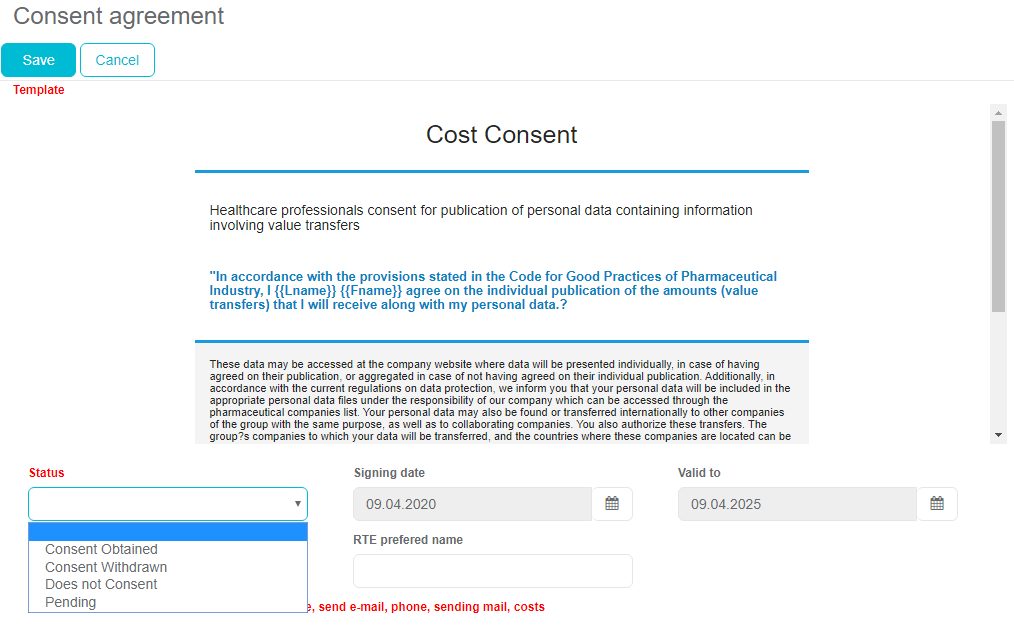This screenshot has height=630, width=1014.
Task: Pick Does not Consent in Status list
Action: coord(101,584)
